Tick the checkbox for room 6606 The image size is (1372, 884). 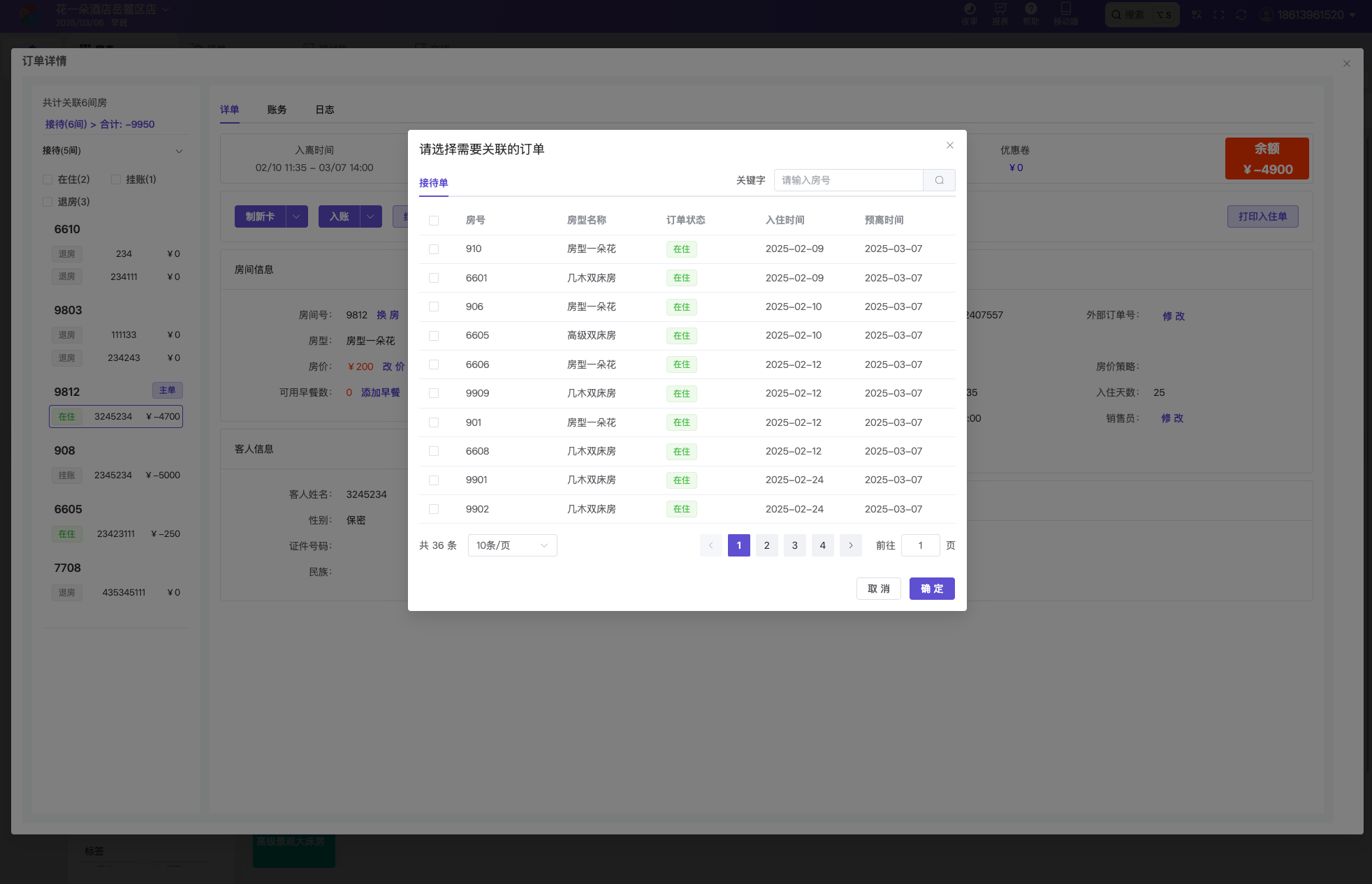tap(434, 364)
